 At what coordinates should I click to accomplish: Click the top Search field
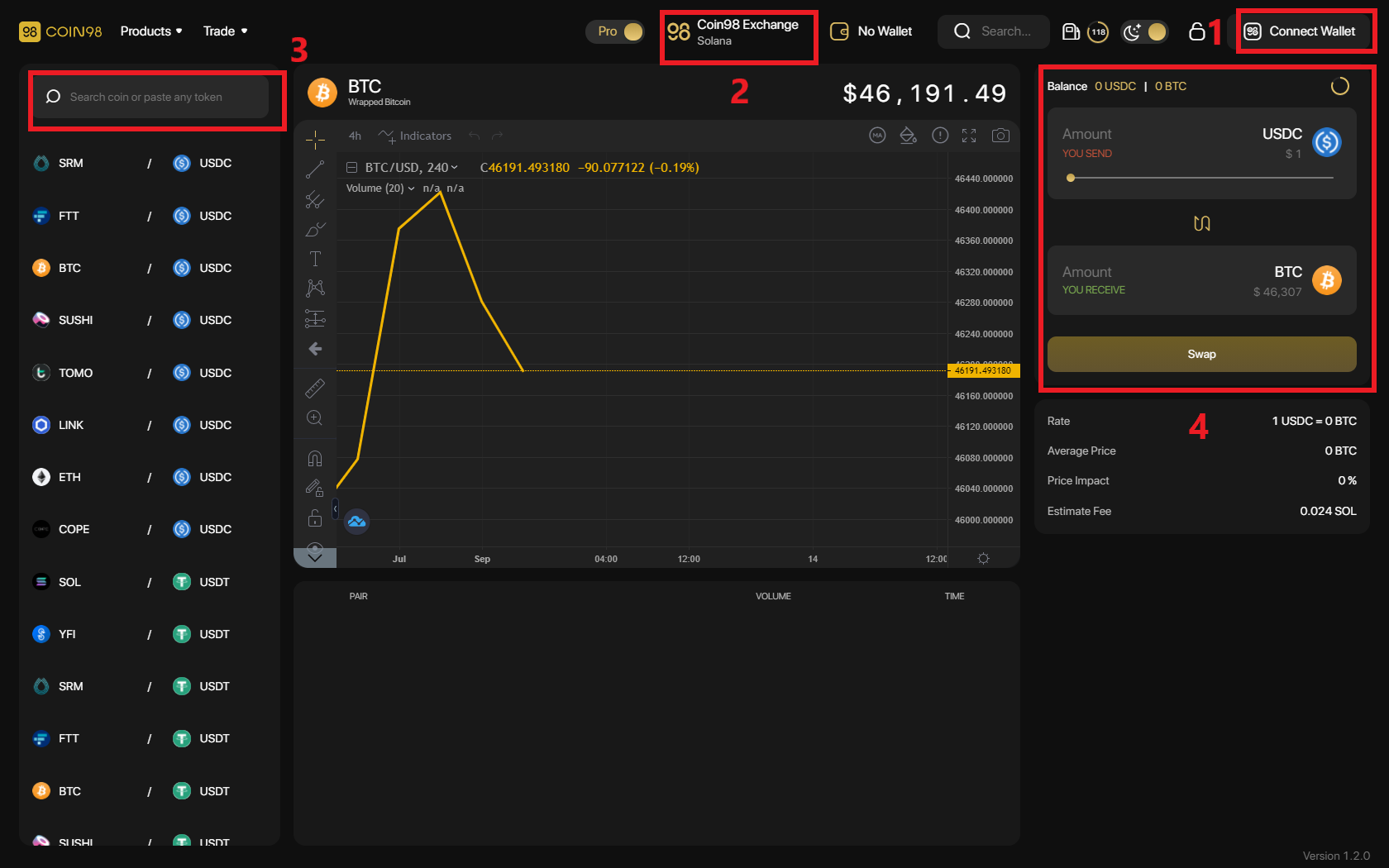(x=994, y=31)
